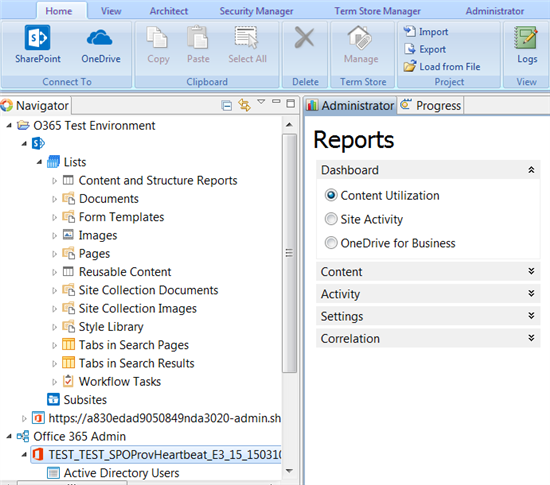The height and width of the screenshot is (485, 550).
Task: Open the Architect ribbon tab
Action: 169,11
